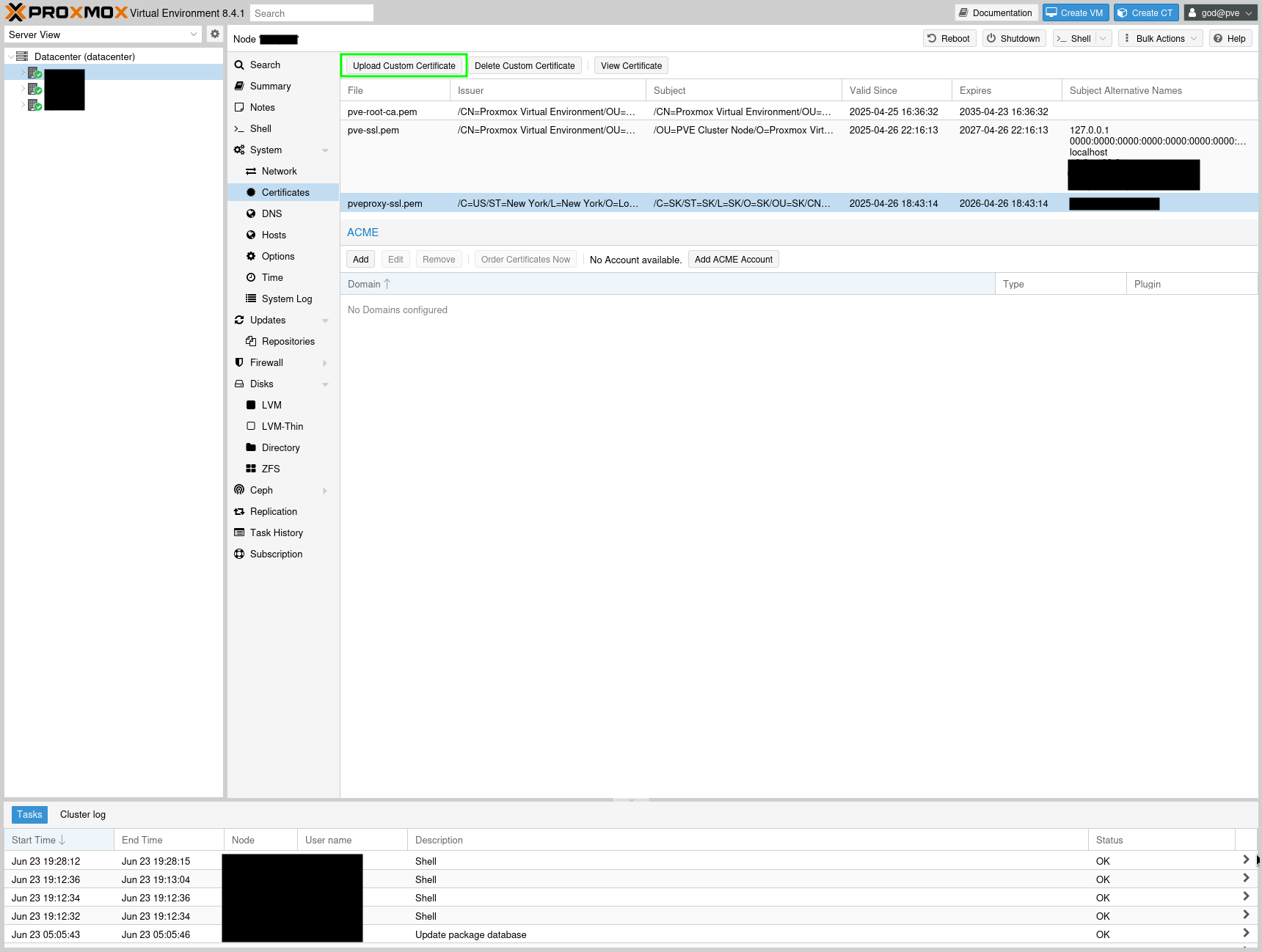The width and height of the screenshot is (1262, 952).
Task: Click the Firewall shield icon
Action: tap(239, 362)
